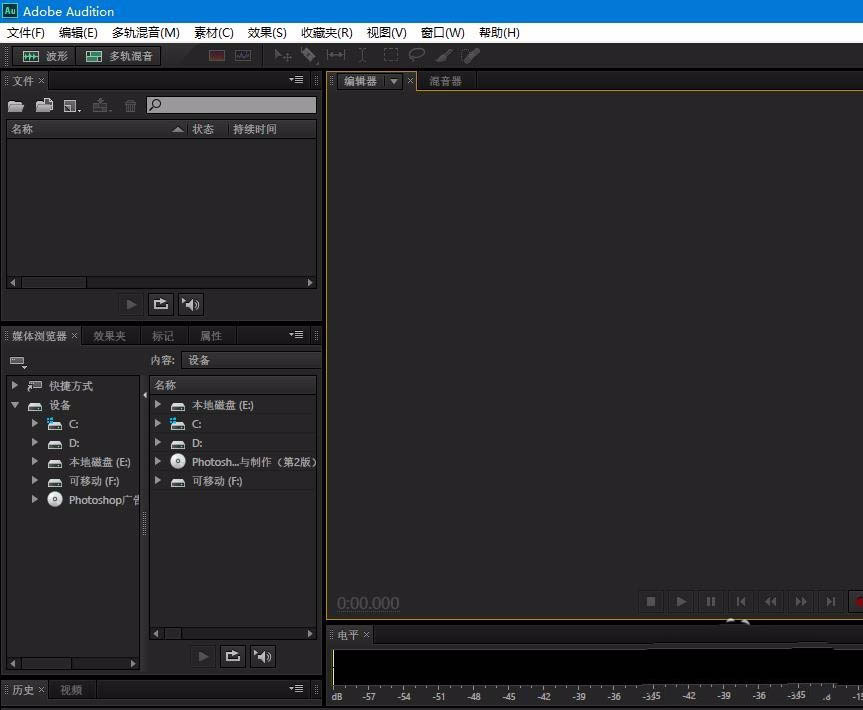Click the level meter bar
The image size is (863, 710).
click(x=597, y=668)
